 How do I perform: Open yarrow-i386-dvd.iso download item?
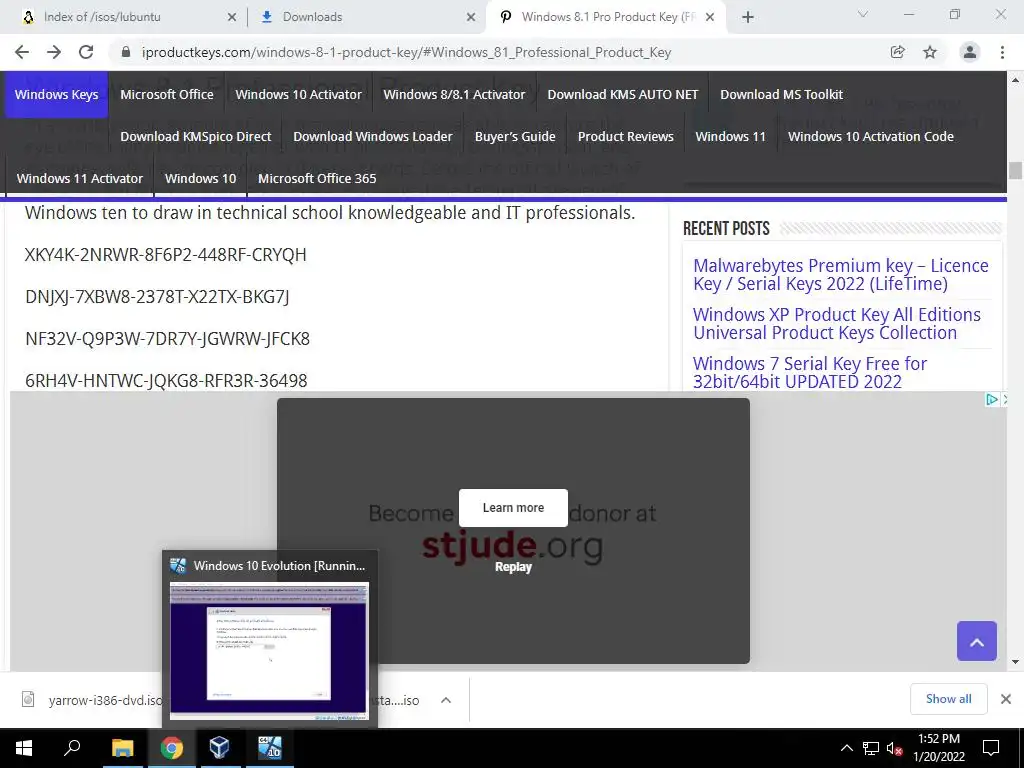(91, 700)
